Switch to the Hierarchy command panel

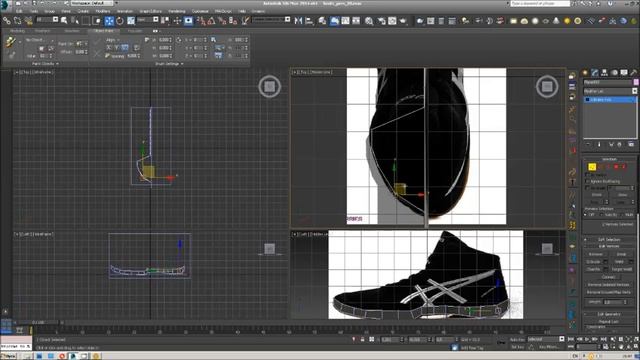[x=604, y=73]
